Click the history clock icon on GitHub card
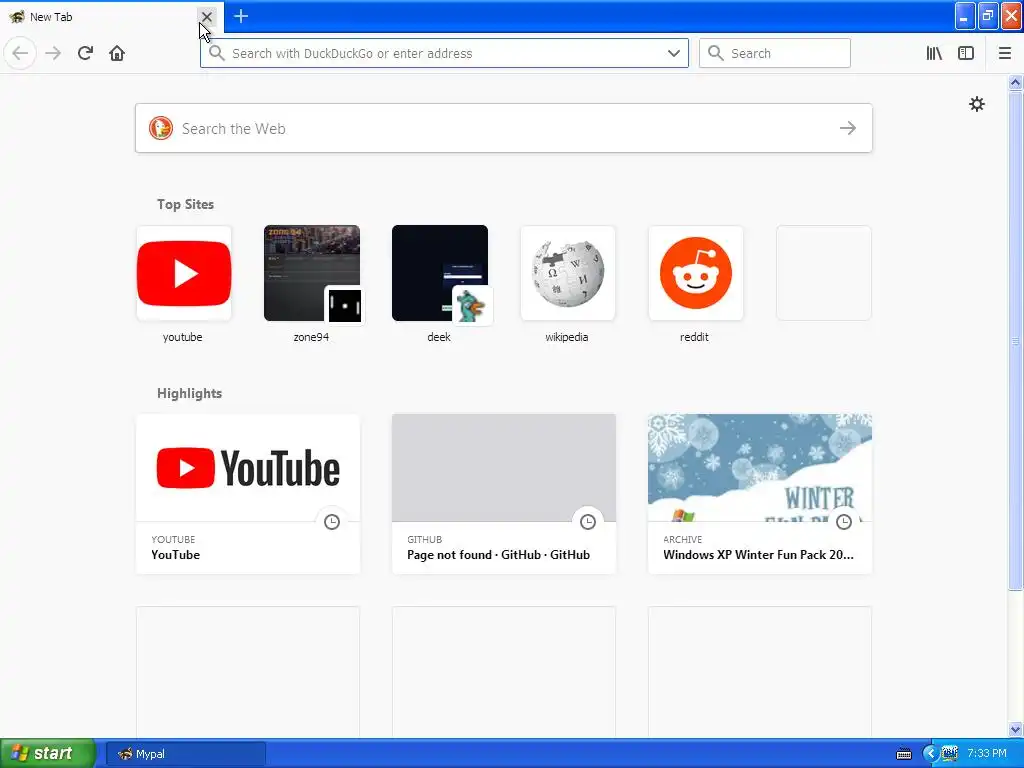The image size is (1024, 768). [x=588, y=521]
